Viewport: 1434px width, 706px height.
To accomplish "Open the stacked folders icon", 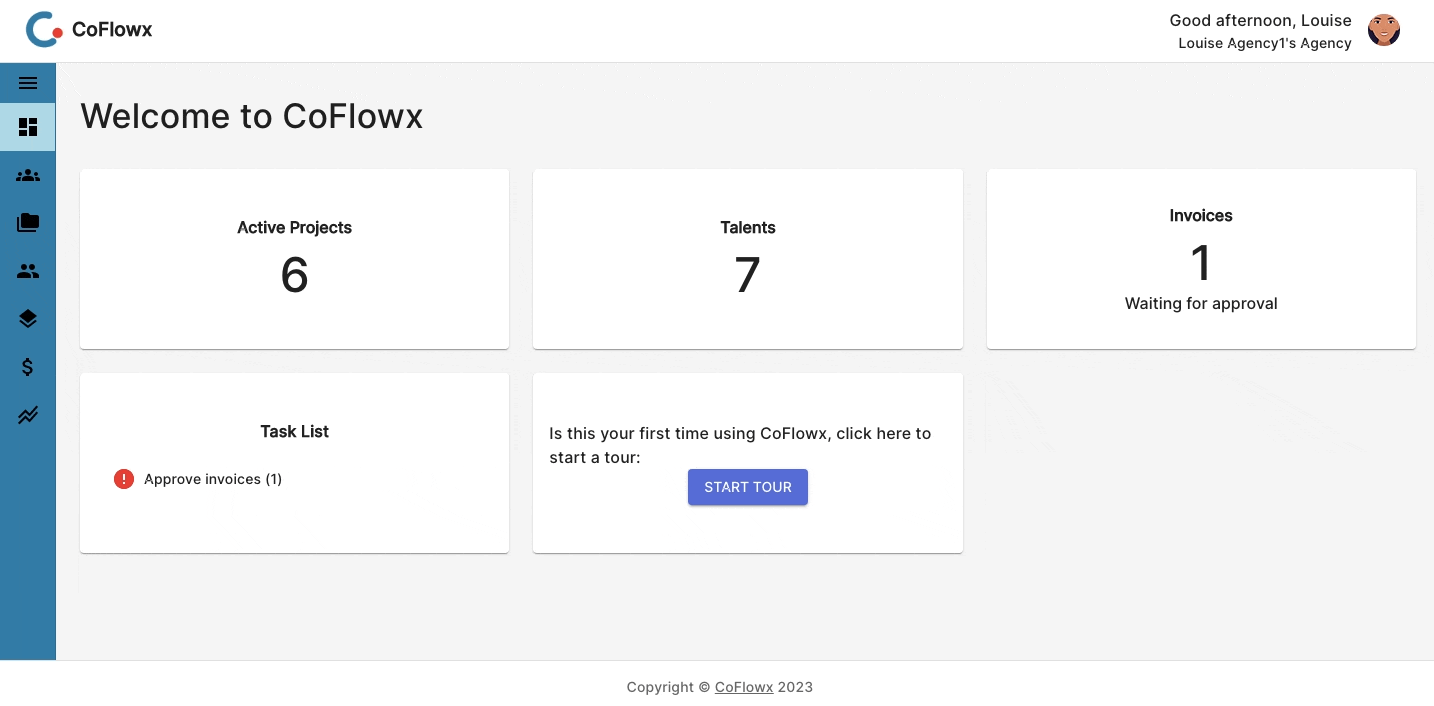I will pyautogui.click(x=28, y=223).
